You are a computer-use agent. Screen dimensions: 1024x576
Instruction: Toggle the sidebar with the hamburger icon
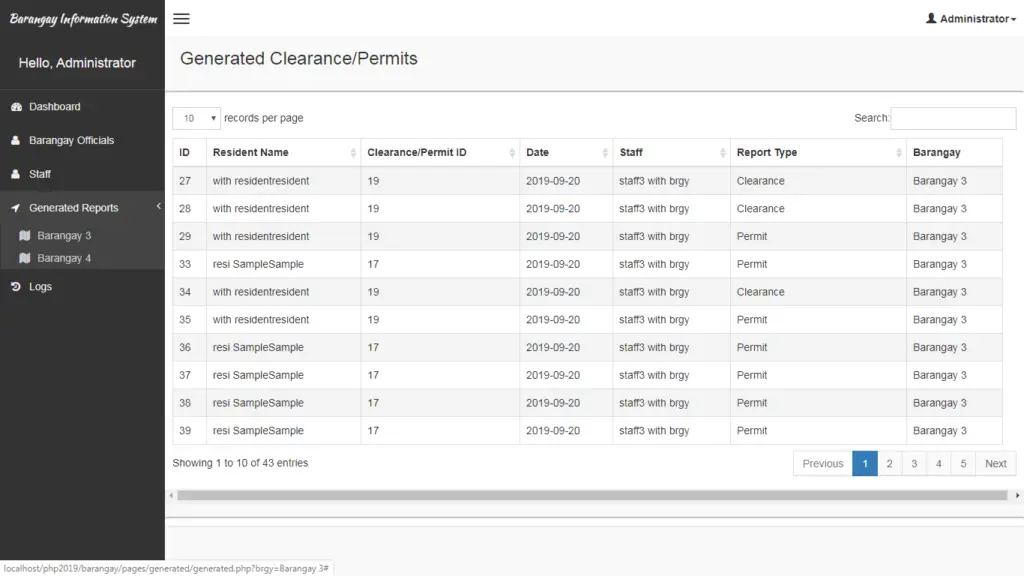181,17
